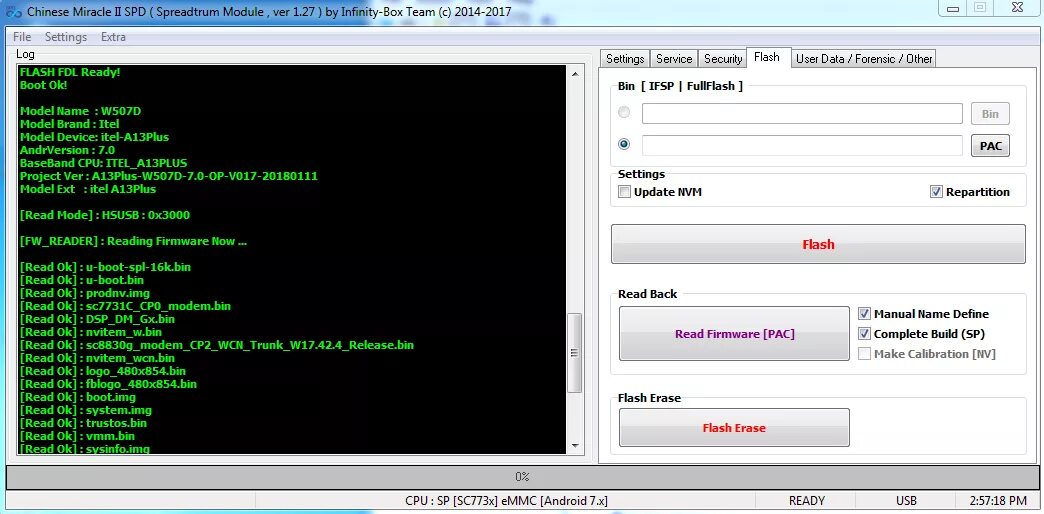The height and width of the screenshot is (514, 1044).
Task: Switch to the Settings tab
Action: pyautogui.click(x=625, y=59)
